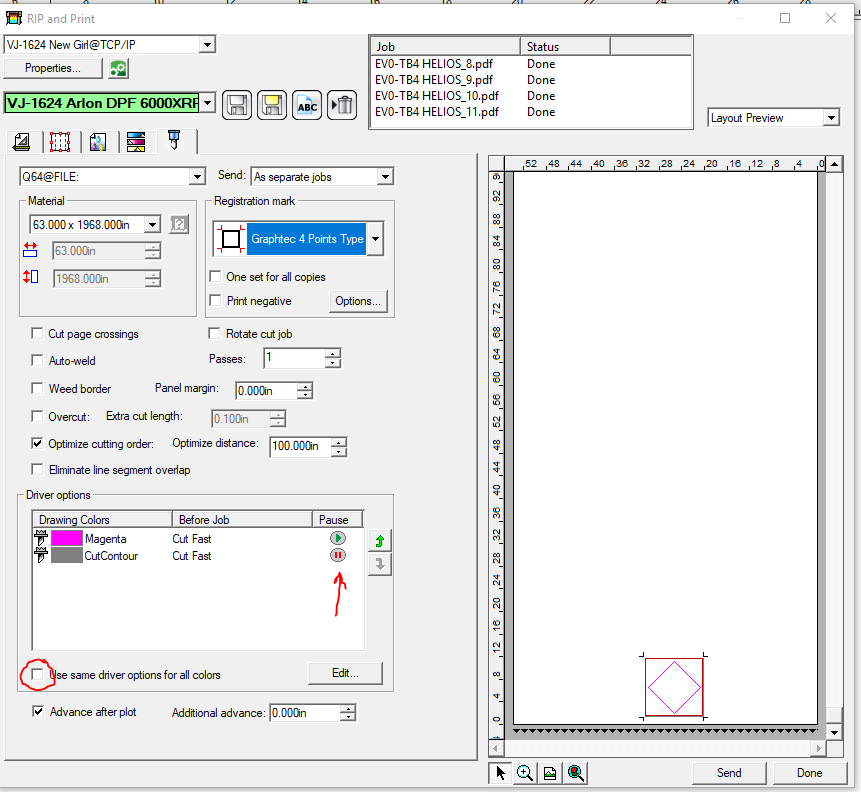This screenshot has width=861, height=792.
Task: Click the Done button
Action: (809, 773)
